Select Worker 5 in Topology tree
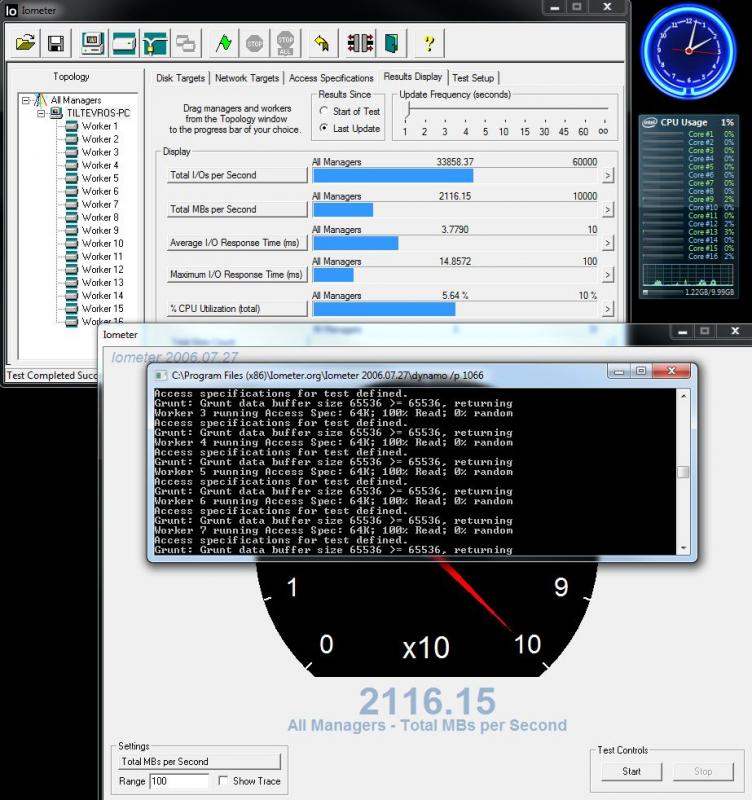 click(x=100, y=178)
